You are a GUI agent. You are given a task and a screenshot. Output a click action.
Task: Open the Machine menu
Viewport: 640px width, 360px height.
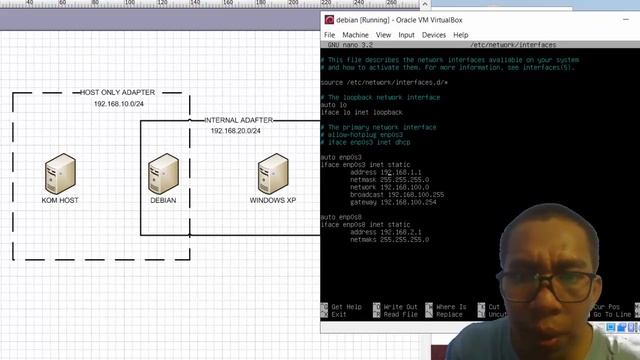click(355, 35)
